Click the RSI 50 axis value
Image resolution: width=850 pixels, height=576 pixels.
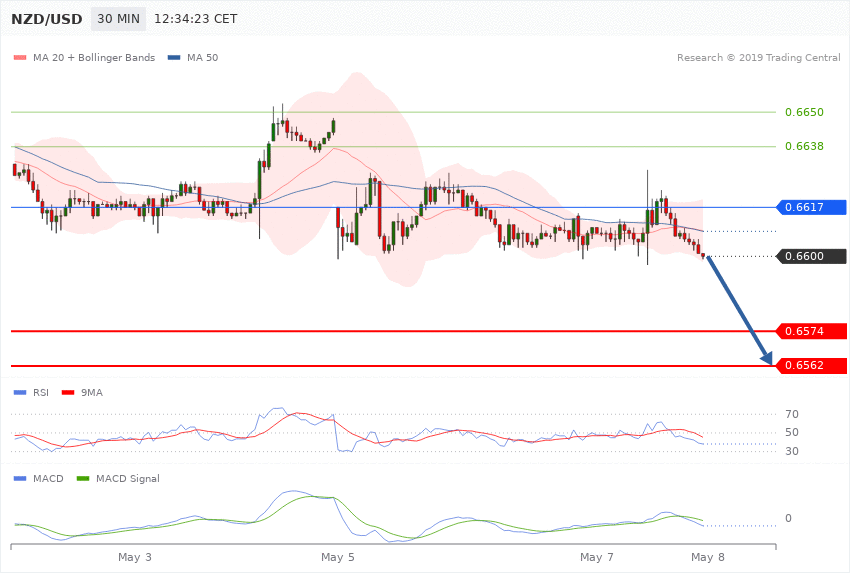(791, 432)
